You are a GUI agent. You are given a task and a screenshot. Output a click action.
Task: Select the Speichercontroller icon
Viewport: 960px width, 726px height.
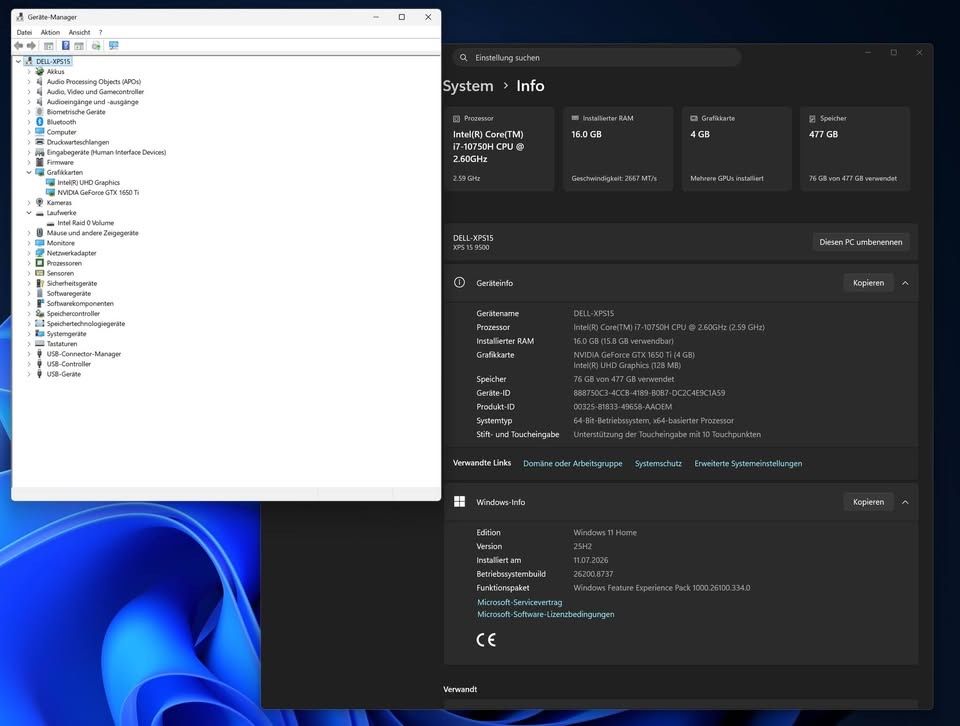[40, 313]
